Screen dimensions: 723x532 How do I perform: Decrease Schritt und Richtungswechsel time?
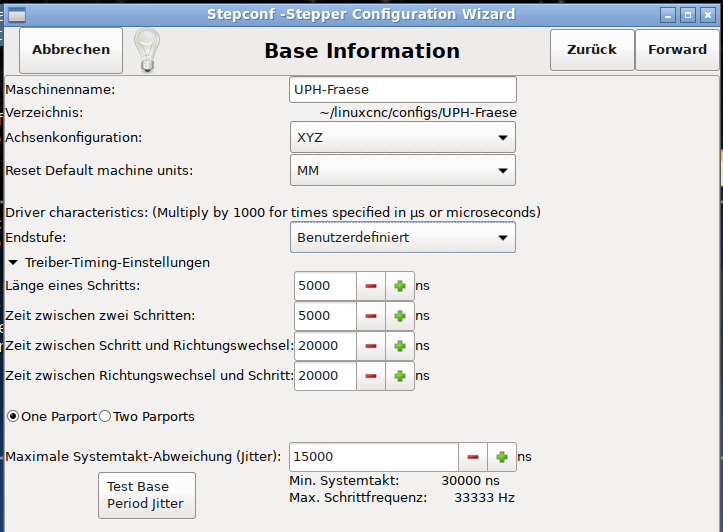(x=371, y=346)
